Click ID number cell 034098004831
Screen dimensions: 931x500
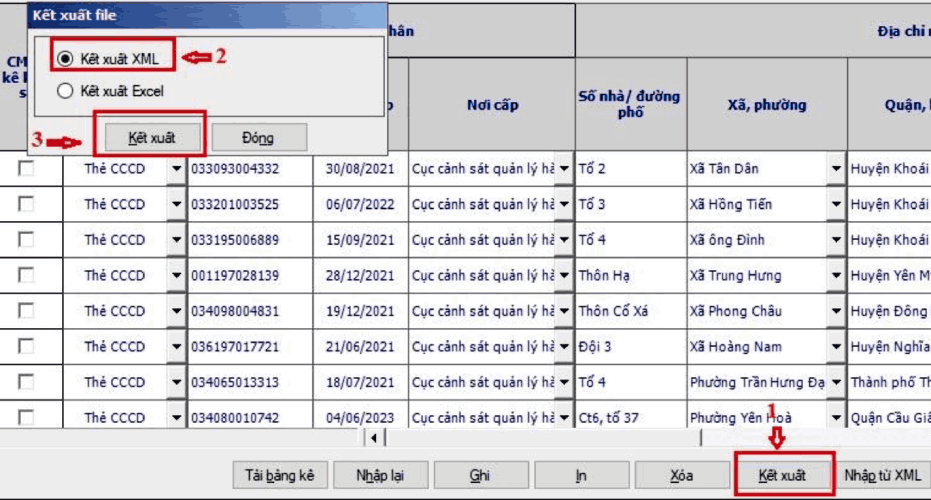250,311
